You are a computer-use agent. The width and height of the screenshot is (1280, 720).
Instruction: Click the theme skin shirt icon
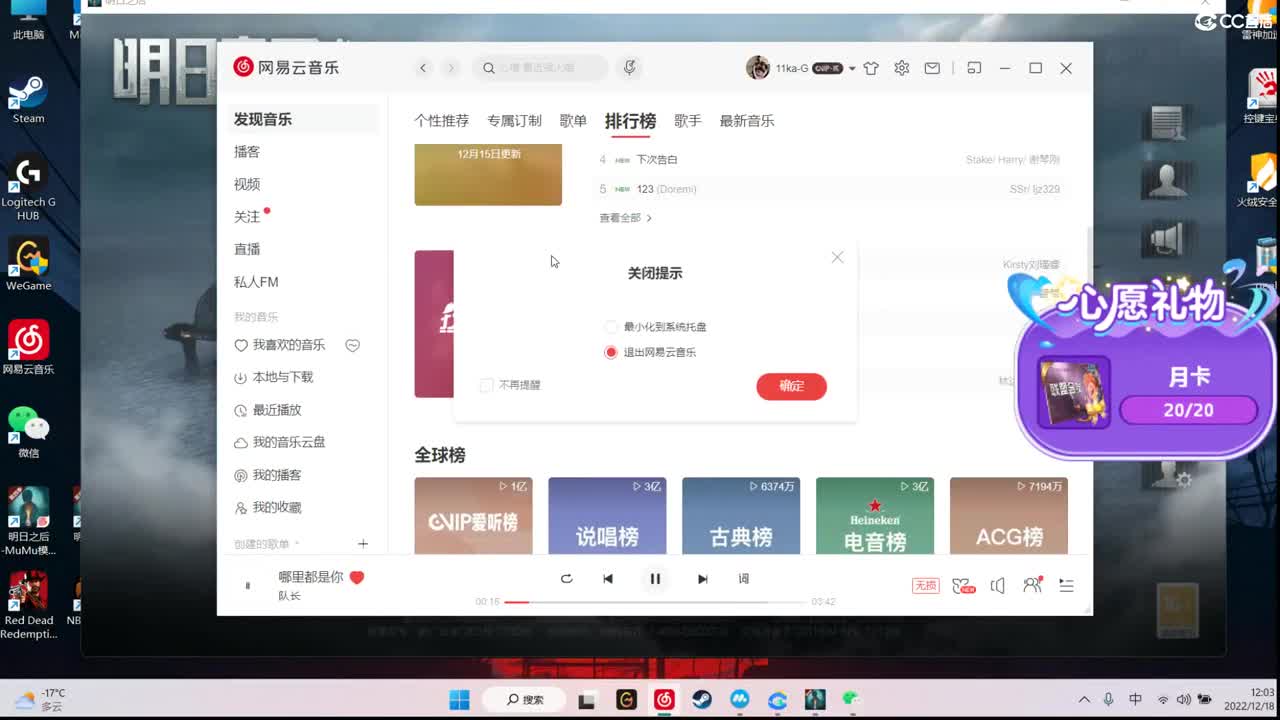click(x=871, y=67)
